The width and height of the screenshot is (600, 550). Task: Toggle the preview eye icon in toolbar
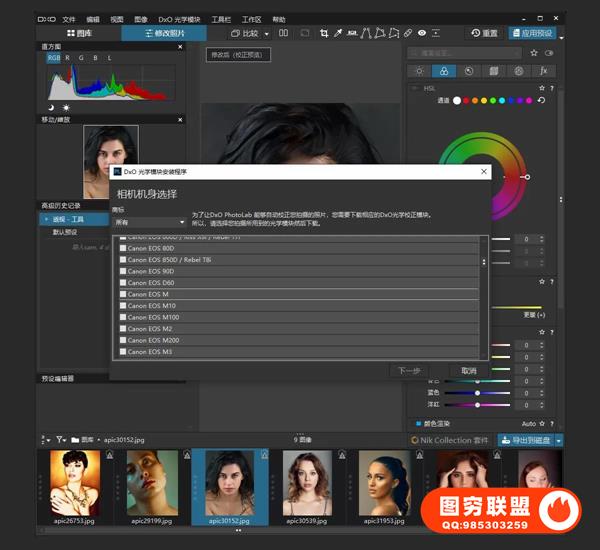(422, 33)
